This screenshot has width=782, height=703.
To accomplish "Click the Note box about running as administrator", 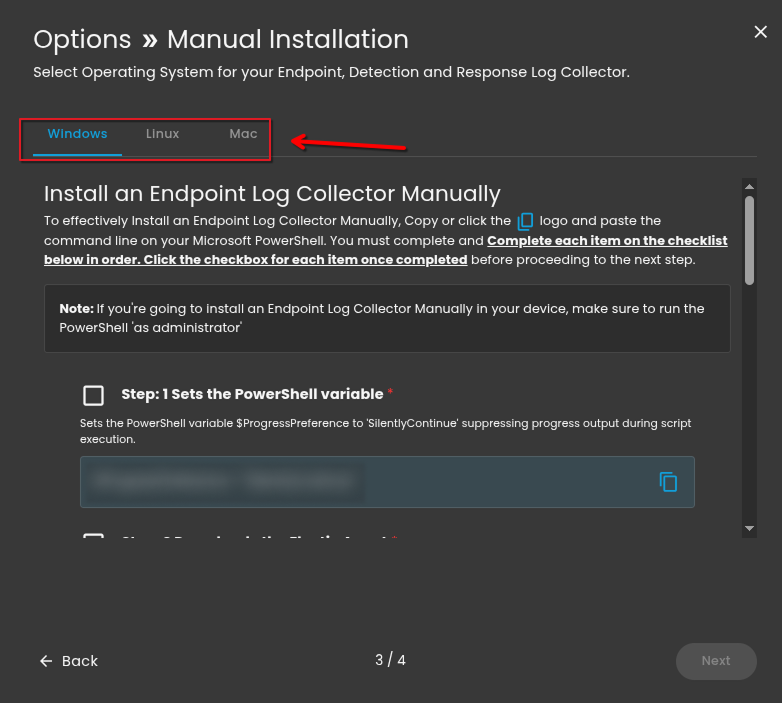I will (387, 318).
